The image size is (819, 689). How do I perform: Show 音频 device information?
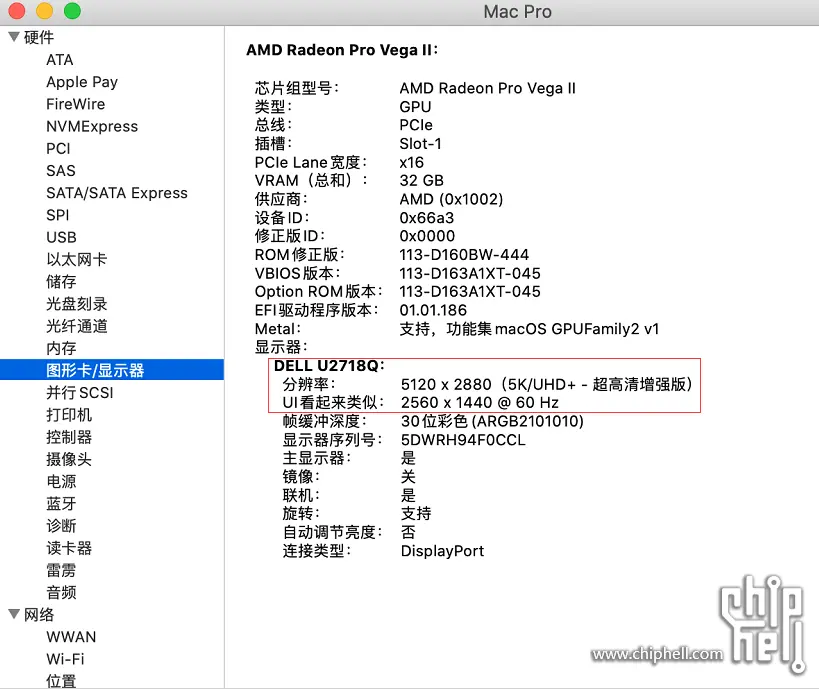pos(61,592)
